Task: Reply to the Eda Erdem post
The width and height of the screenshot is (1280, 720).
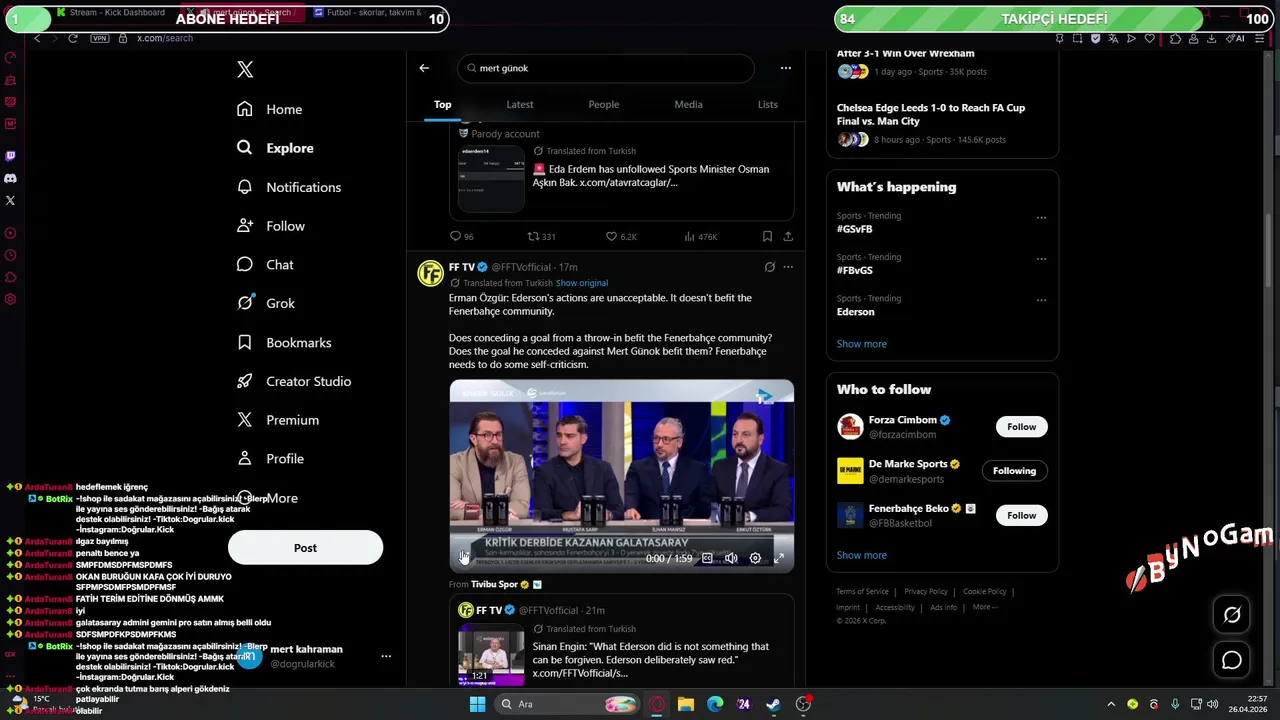Action: click(461, 237)
